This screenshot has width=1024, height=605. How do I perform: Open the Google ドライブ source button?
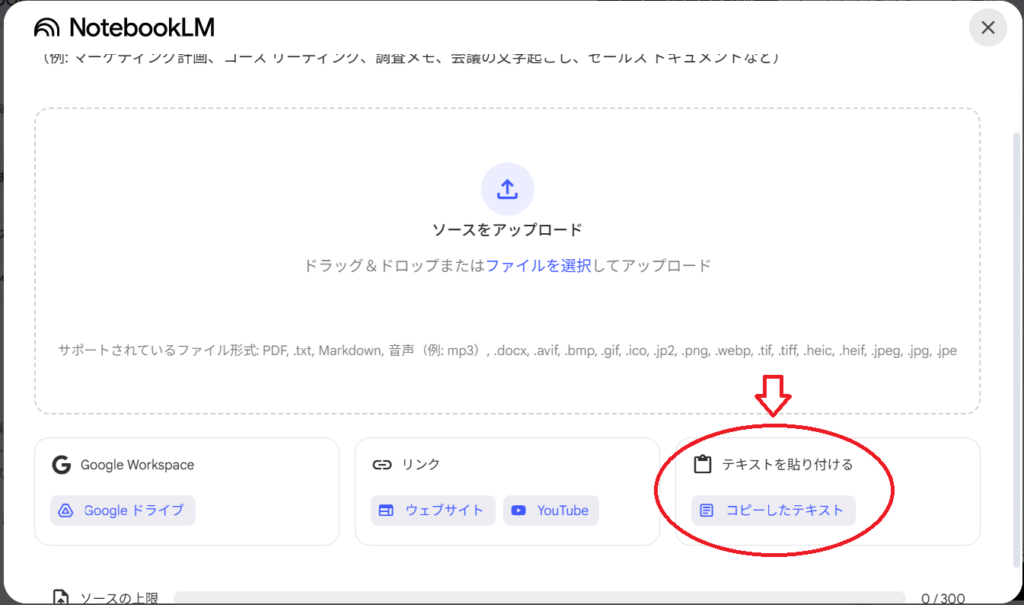click(123, 511)
